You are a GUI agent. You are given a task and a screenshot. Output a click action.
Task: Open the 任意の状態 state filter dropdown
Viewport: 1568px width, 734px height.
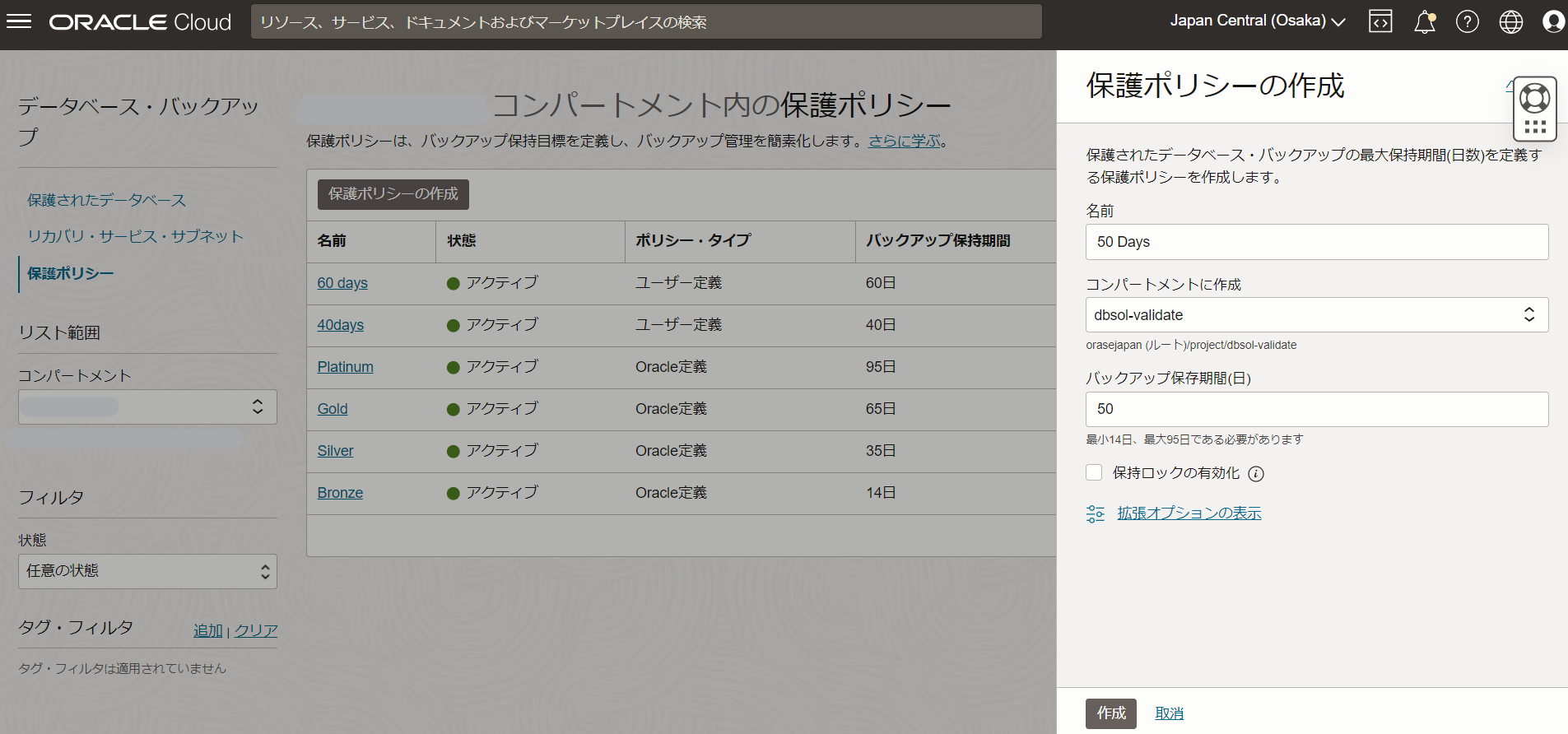147,571
